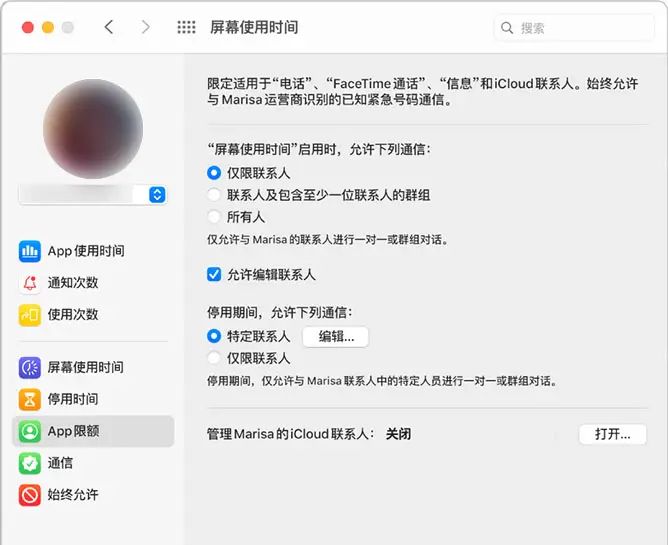668x545 pixels.
Task: Open the purple 屏幕使用时间 sidebar icon
Action: point(29,367)
